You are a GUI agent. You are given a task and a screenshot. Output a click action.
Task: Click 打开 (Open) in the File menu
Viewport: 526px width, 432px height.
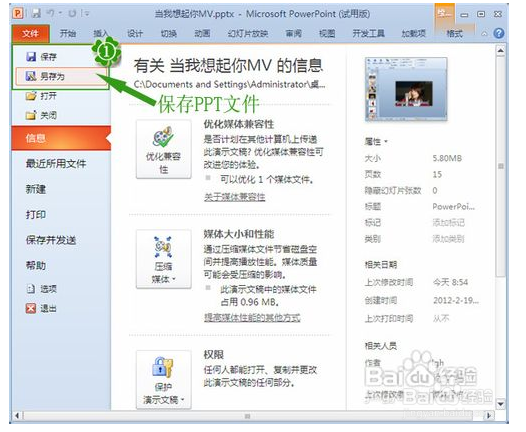[60, 96]
